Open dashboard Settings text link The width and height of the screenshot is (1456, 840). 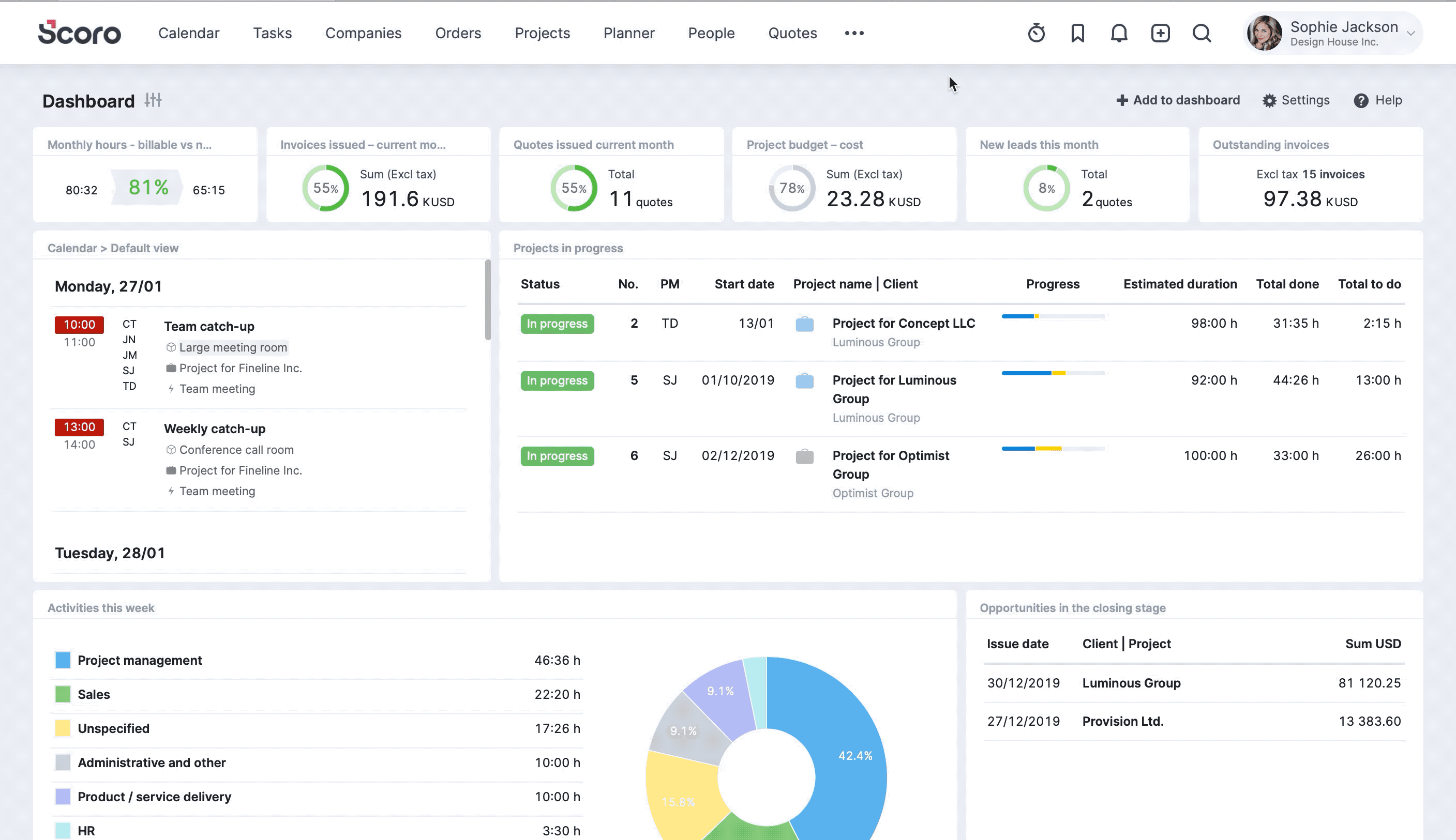1305,100
